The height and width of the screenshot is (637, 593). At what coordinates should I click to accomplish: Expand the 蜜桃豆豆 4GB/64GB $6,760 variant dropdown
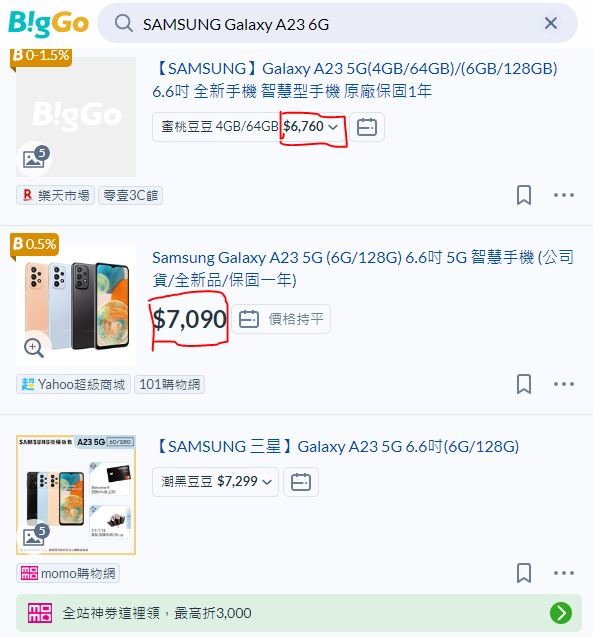(249, 127)
